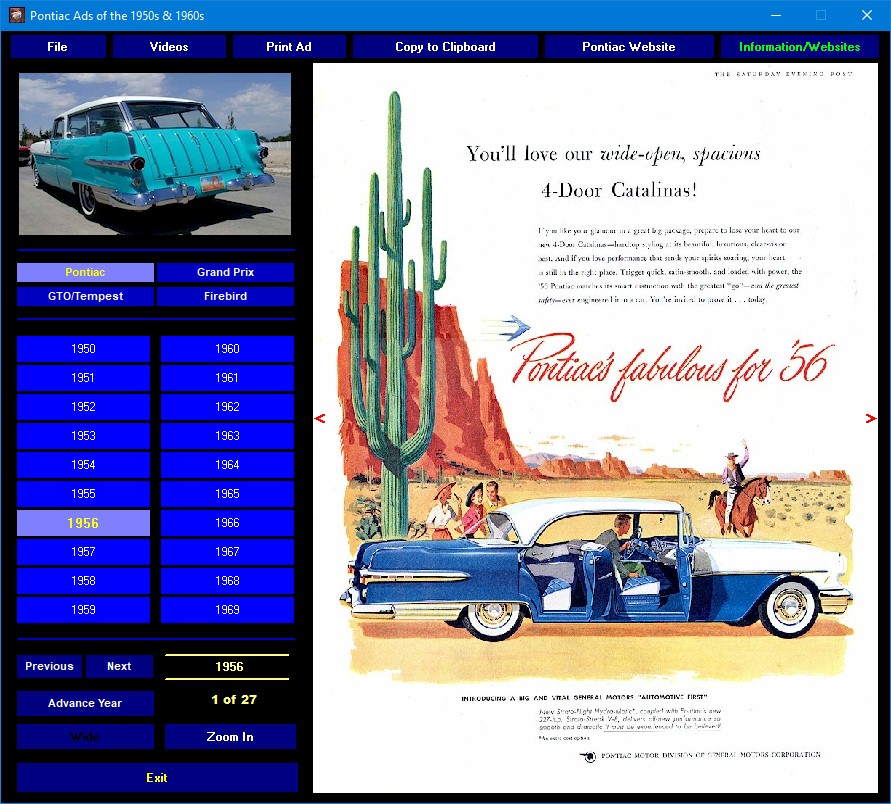The width and height of the screenshot is (891, 804).
Task: Show next ad with right red arrow
Action: [x=871, y=418]
